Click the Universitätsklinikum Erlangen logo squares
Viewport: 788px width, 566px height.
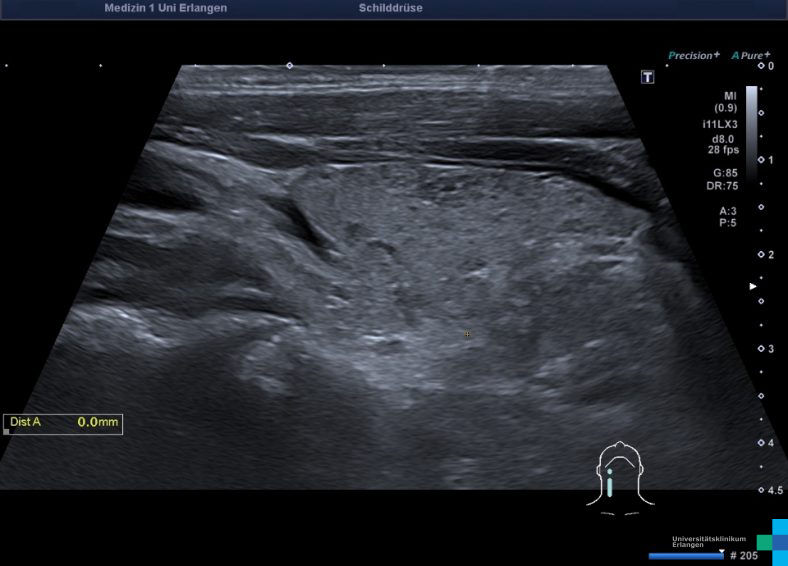point(772,541)
